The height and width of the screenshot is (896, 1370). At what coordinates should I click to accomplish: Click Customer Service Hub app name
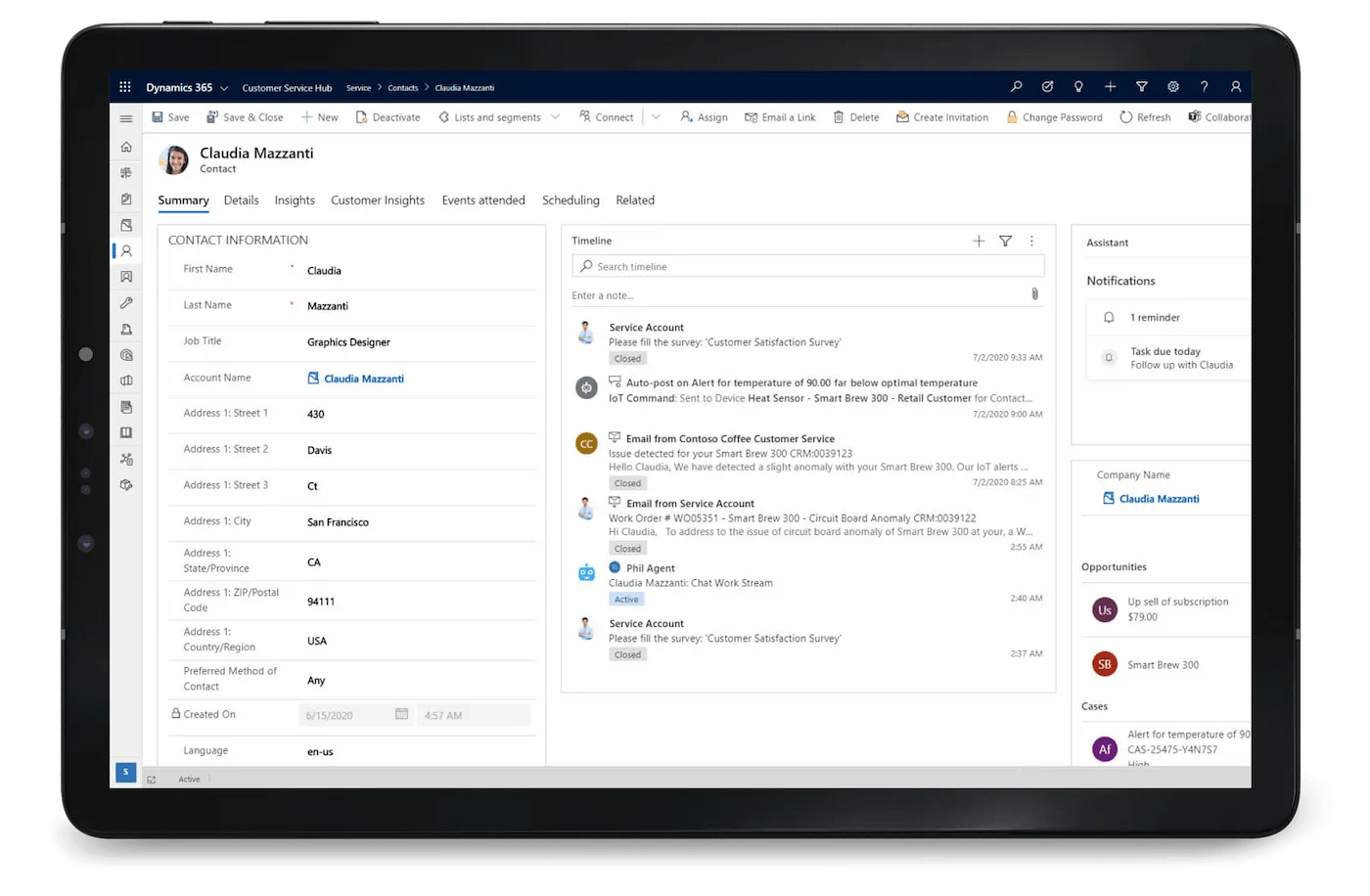(287, 88)
